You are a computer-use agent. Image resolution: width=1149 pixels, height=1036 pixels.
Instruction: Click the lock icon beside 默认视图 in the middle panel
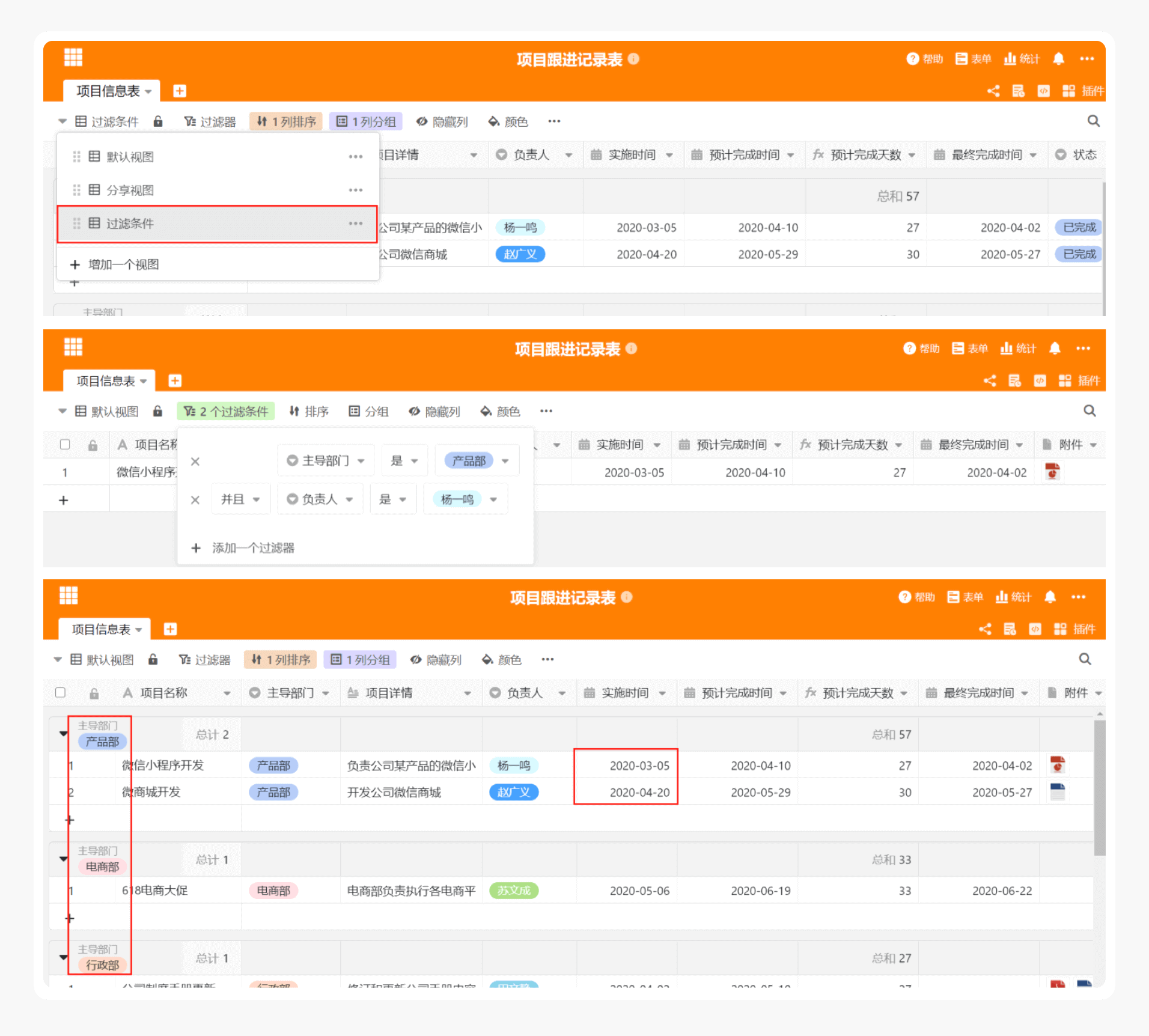pyautogui.click(x=157, y=411)
